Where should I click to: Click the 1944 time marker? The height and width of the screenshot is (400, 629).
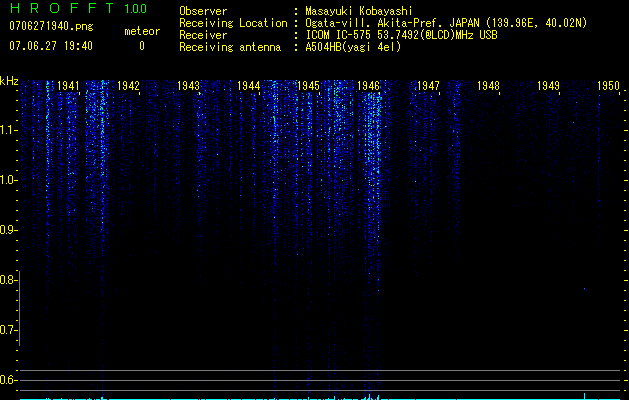[248, 86]
